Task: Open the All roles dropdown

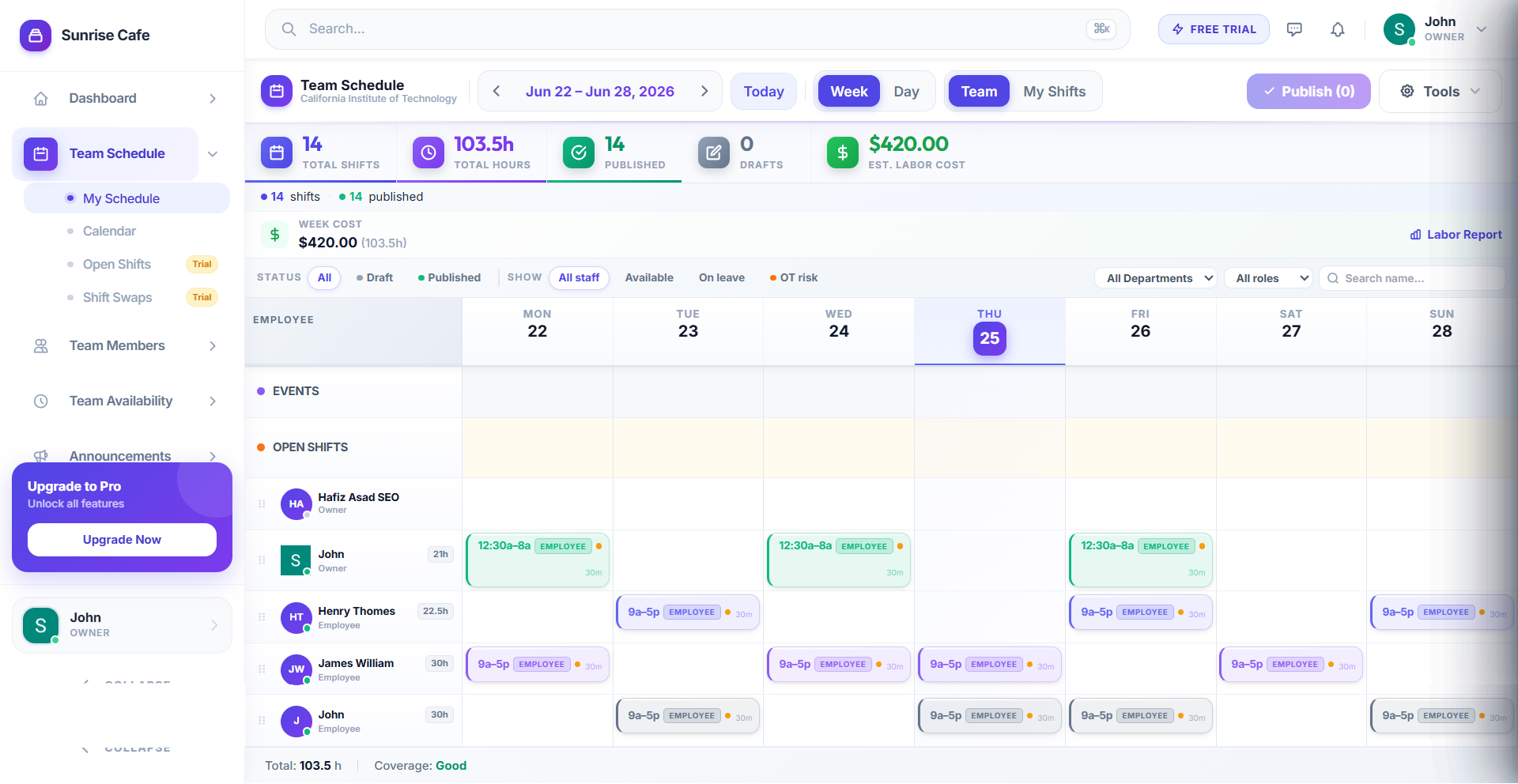Action: [x=1268, y=278]
